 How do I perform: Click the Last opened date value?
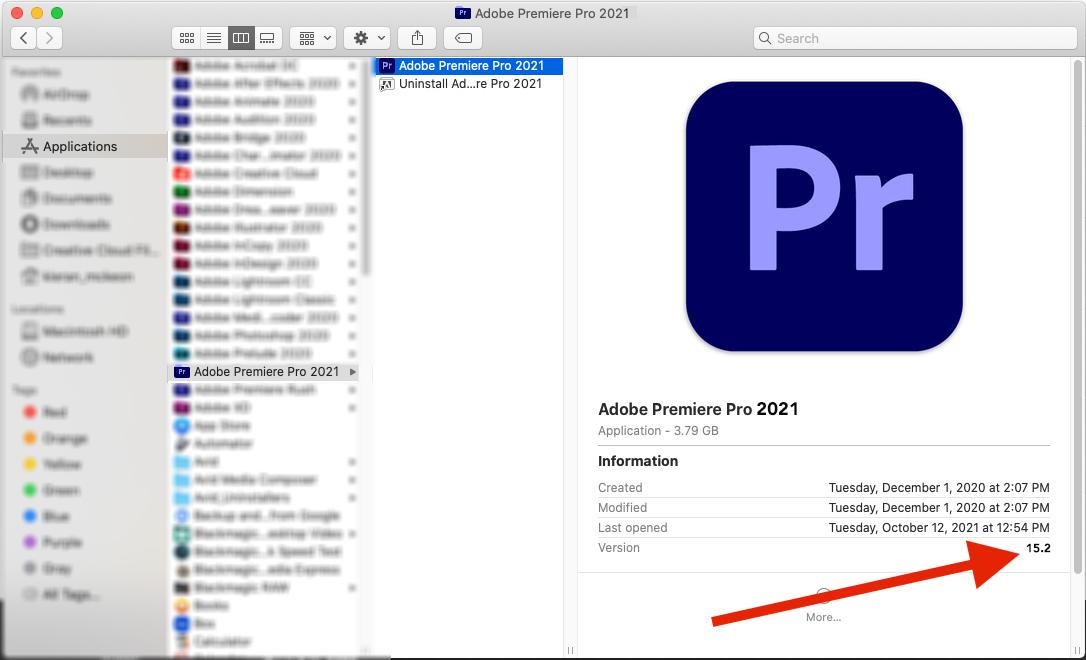click(939, 528)
